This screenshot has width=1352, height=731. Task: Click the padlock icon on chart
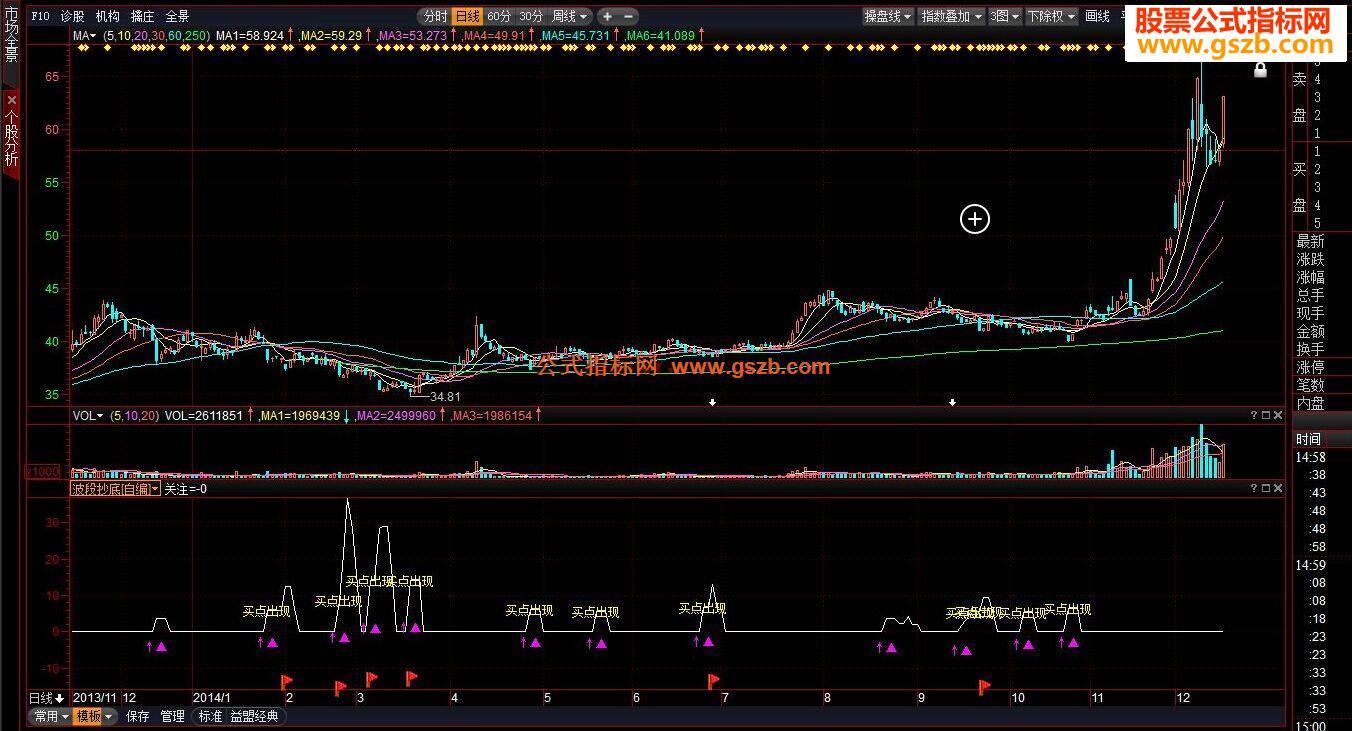(x=1260, y=70)
